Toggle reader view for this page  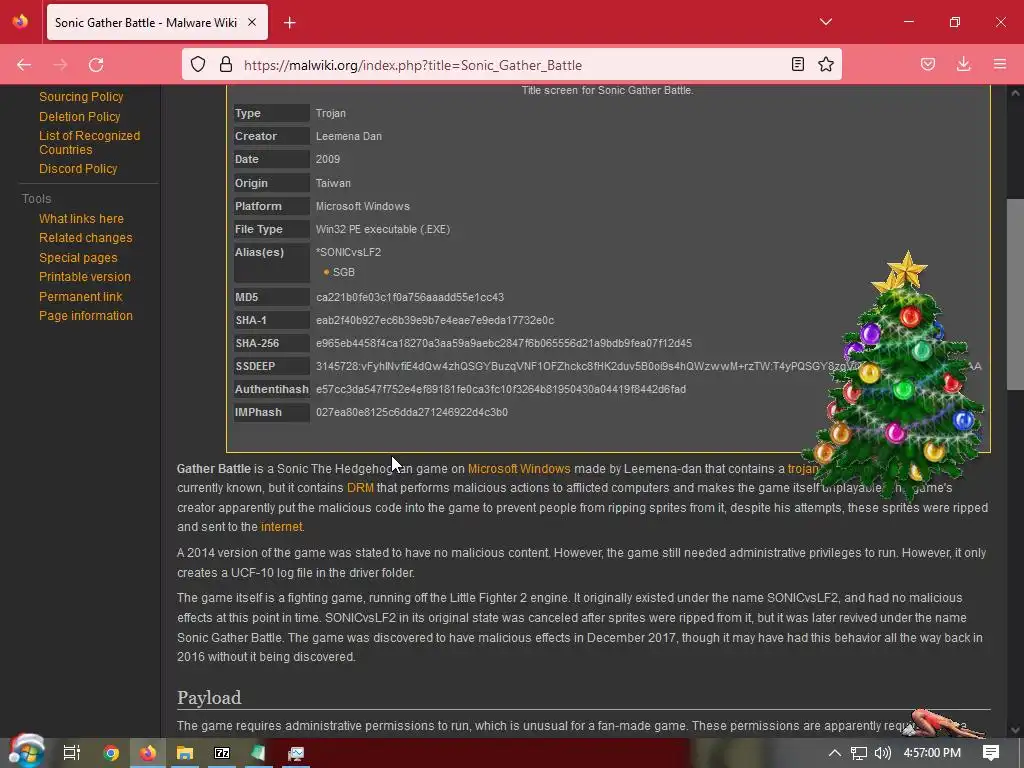[x=797, y=64]
